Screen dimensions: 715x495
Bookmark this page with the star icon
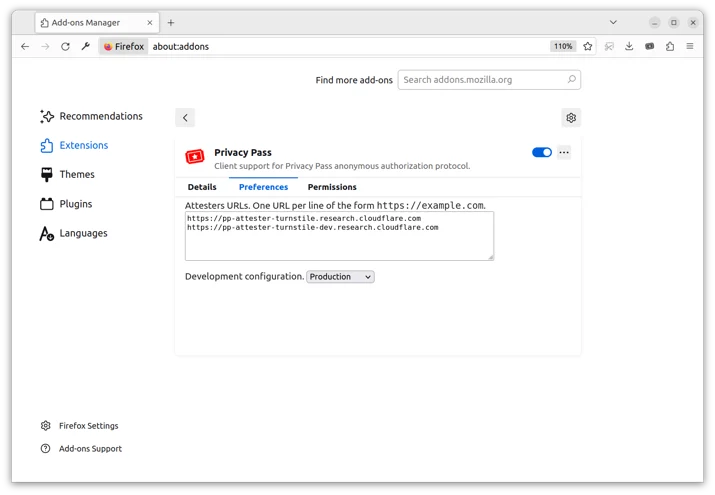(x=588, y=46)
